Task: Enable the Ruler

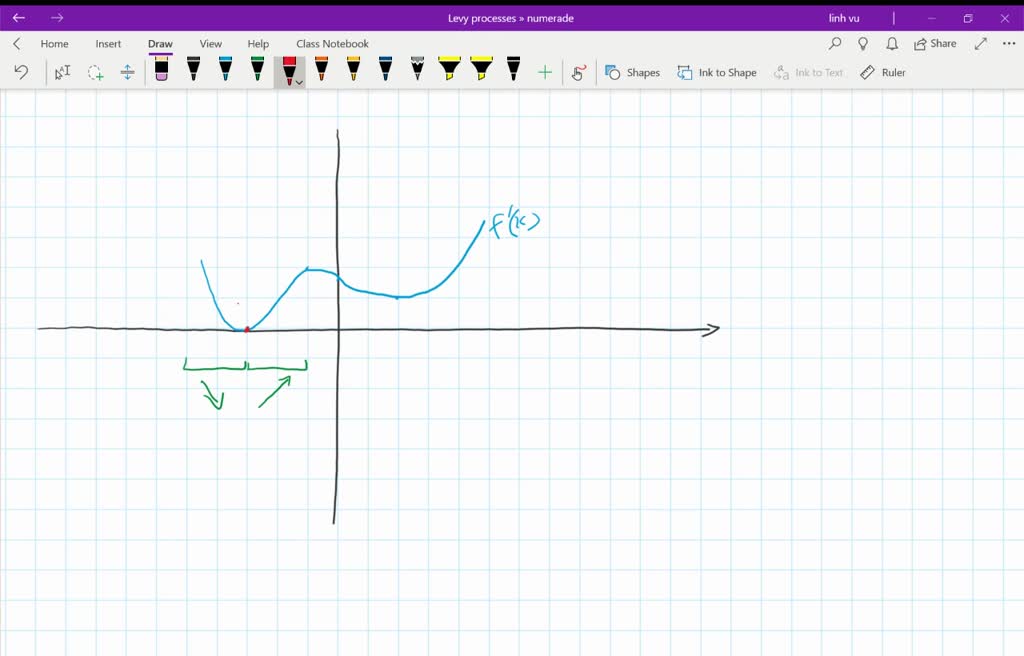Action: [884, 72]
